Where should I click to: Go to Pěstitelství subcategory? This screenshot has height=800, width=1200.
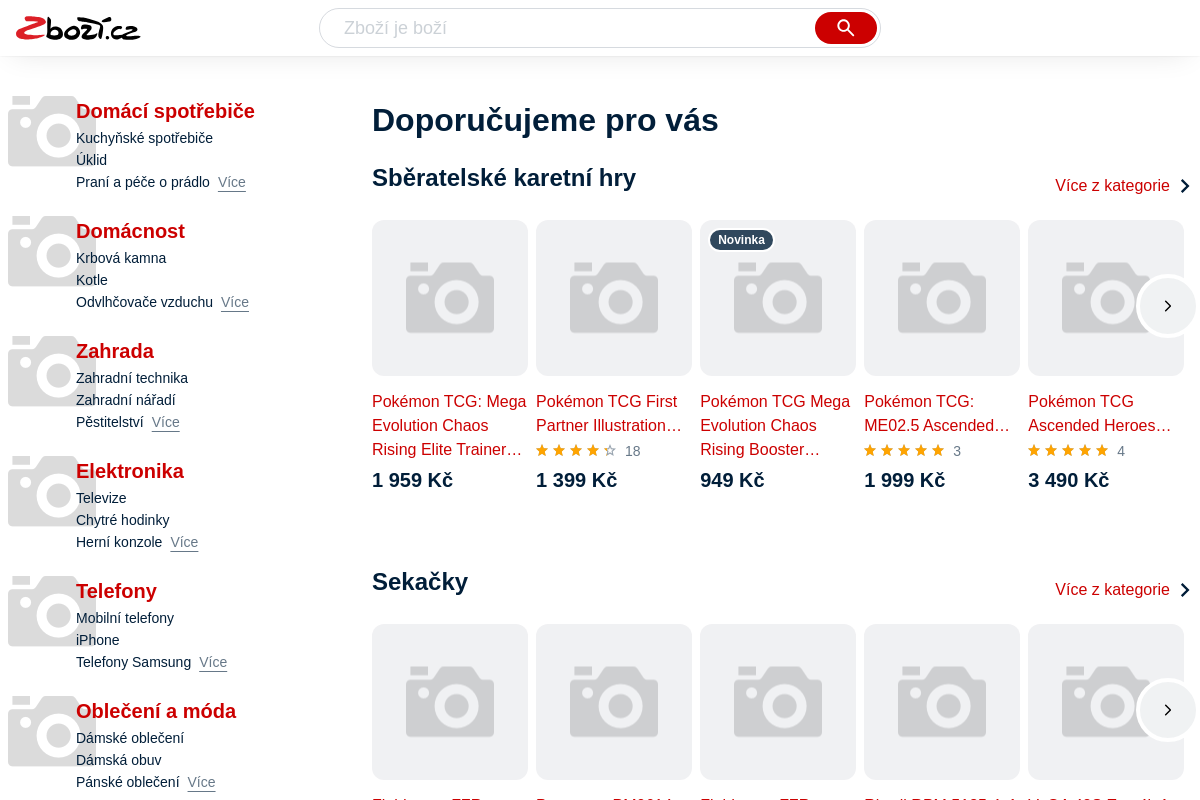[110, 422]
